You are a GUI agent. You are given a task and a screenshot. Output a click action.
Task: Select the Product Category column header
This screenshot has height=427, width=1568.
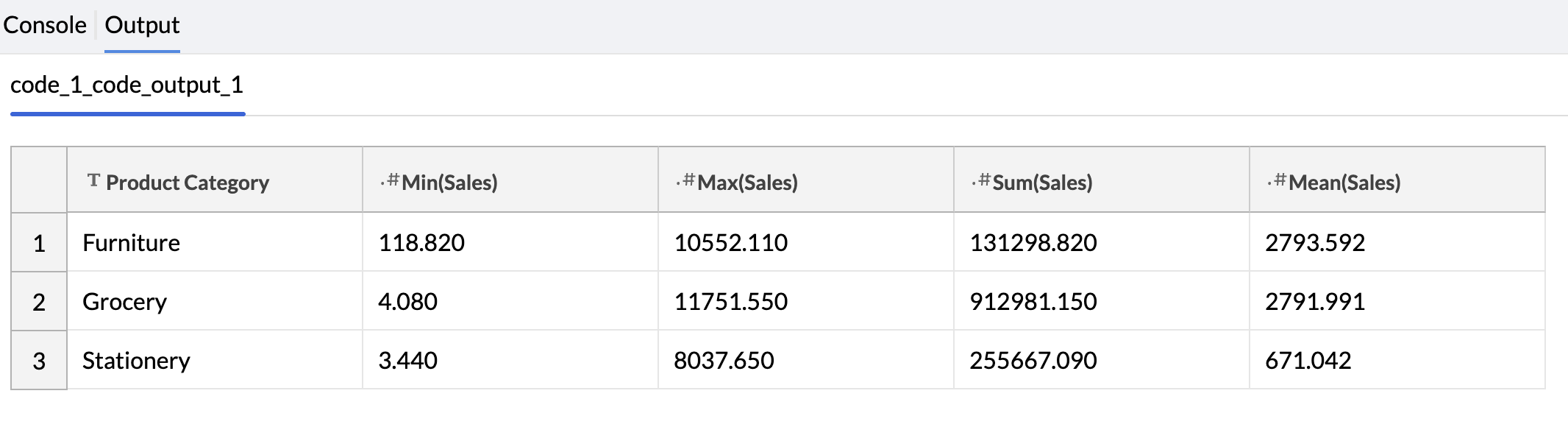click(188, 183)
